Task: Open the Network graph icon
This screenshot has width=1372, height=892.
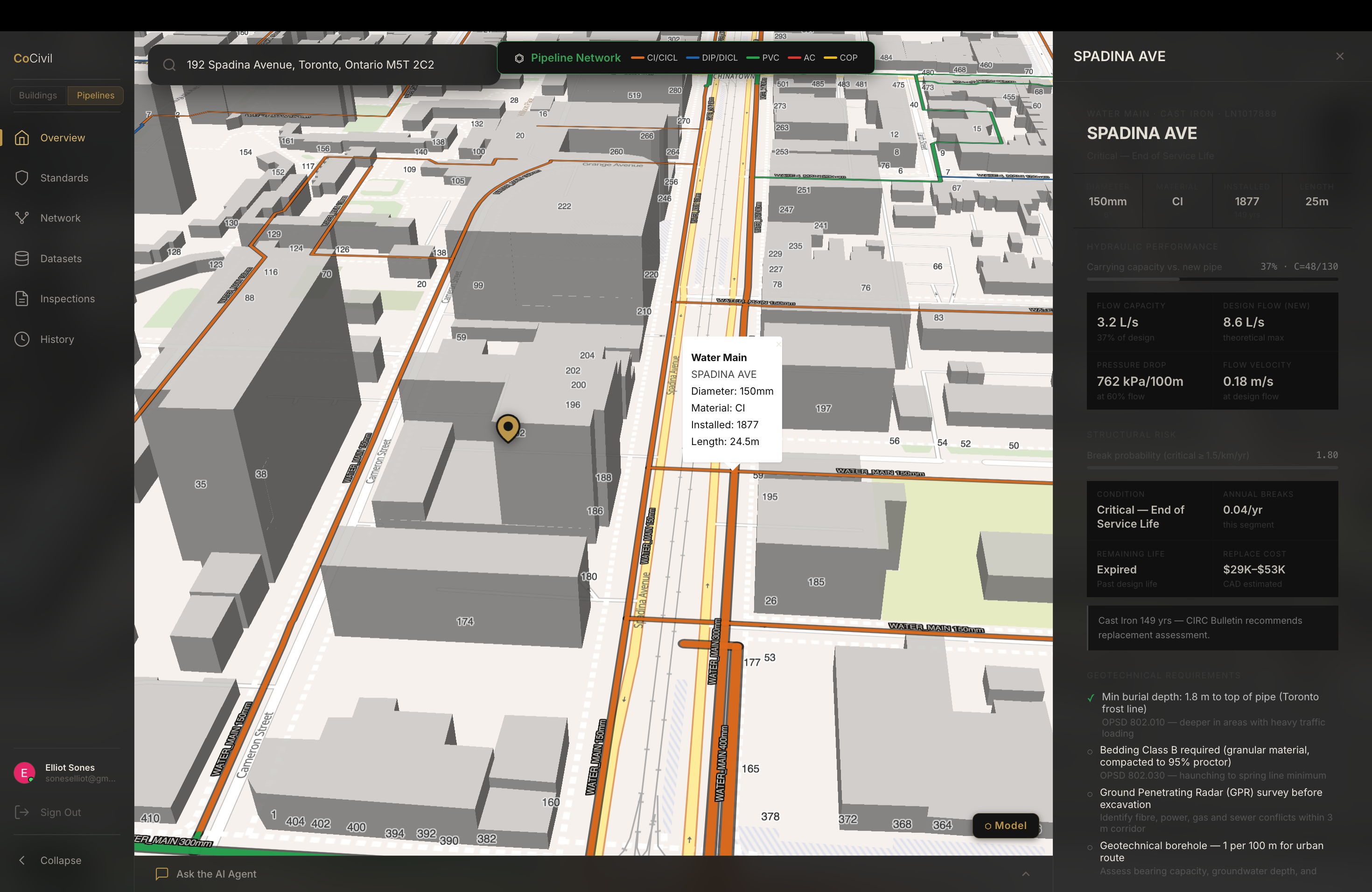Action: [22, 218]
